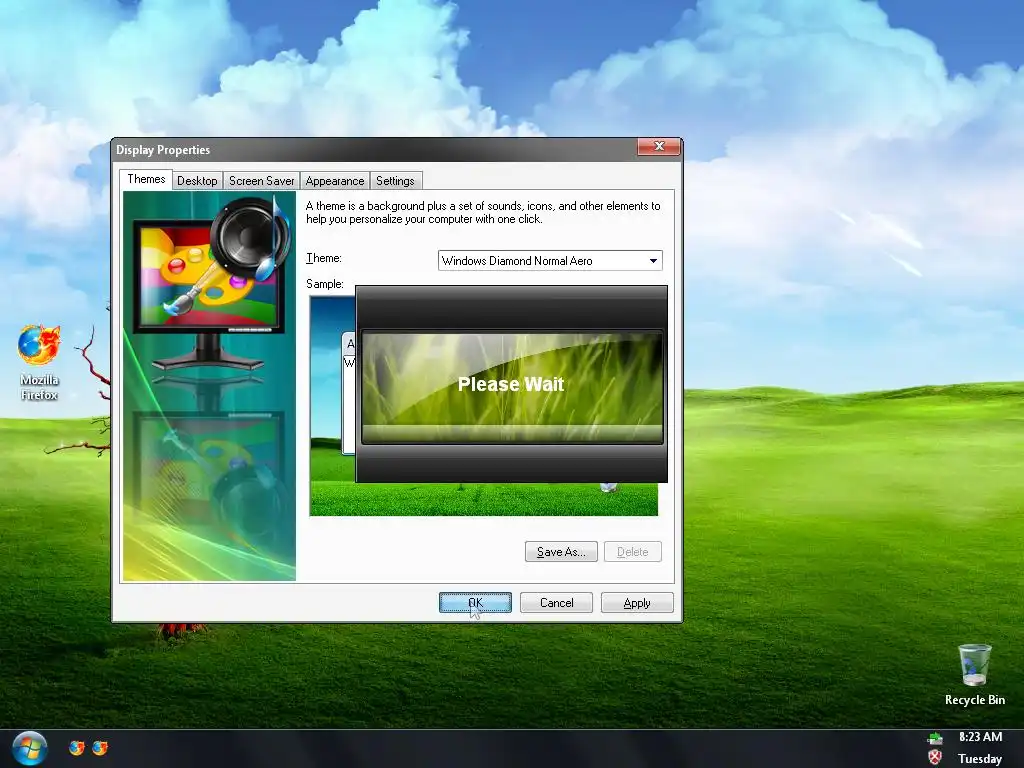The width and height of the screenshot is (1024, 768).
Task: Click the greyed Delete button
Action: point(633,552)
